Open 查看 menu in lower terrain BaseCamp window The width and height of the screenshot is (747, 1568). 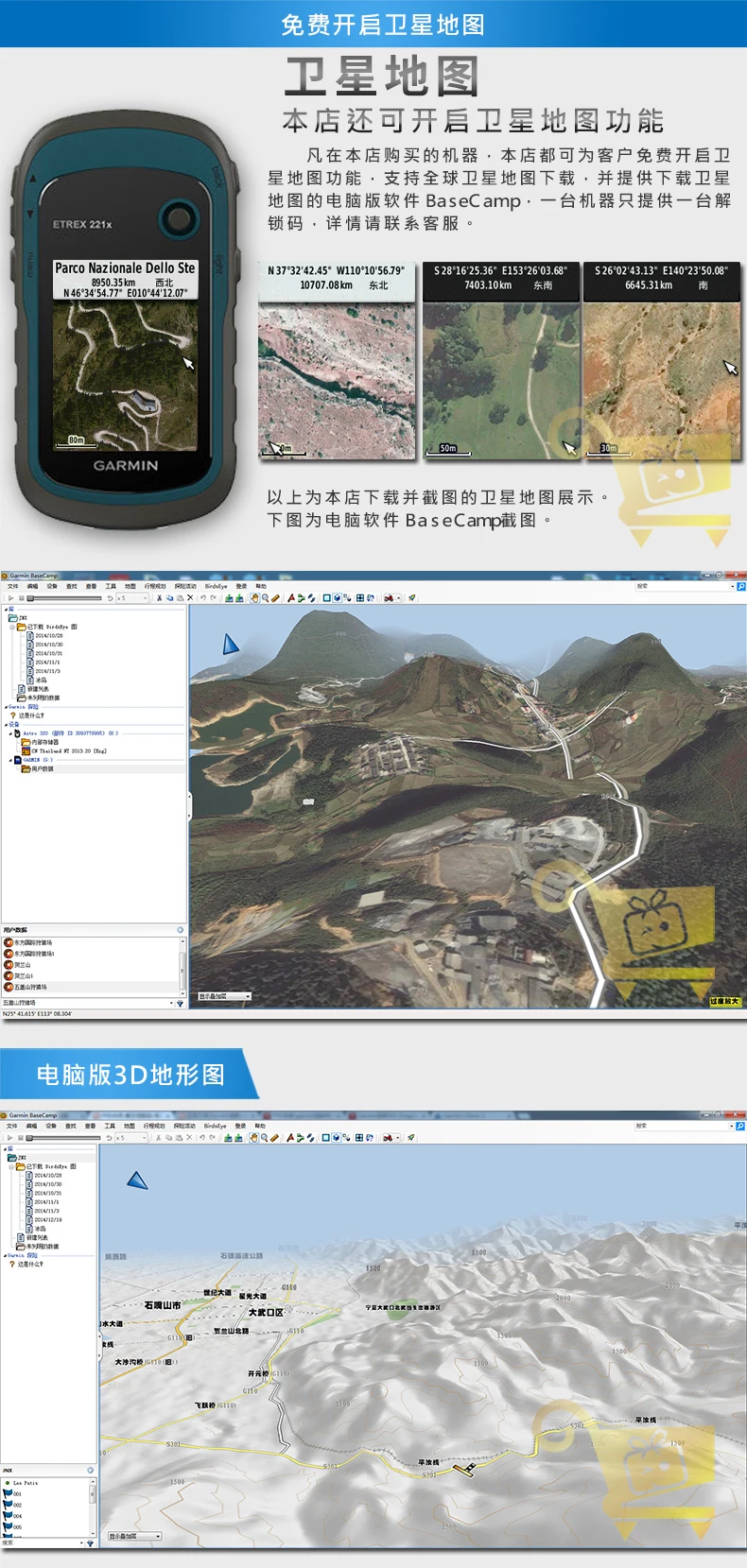(91, 1127)
